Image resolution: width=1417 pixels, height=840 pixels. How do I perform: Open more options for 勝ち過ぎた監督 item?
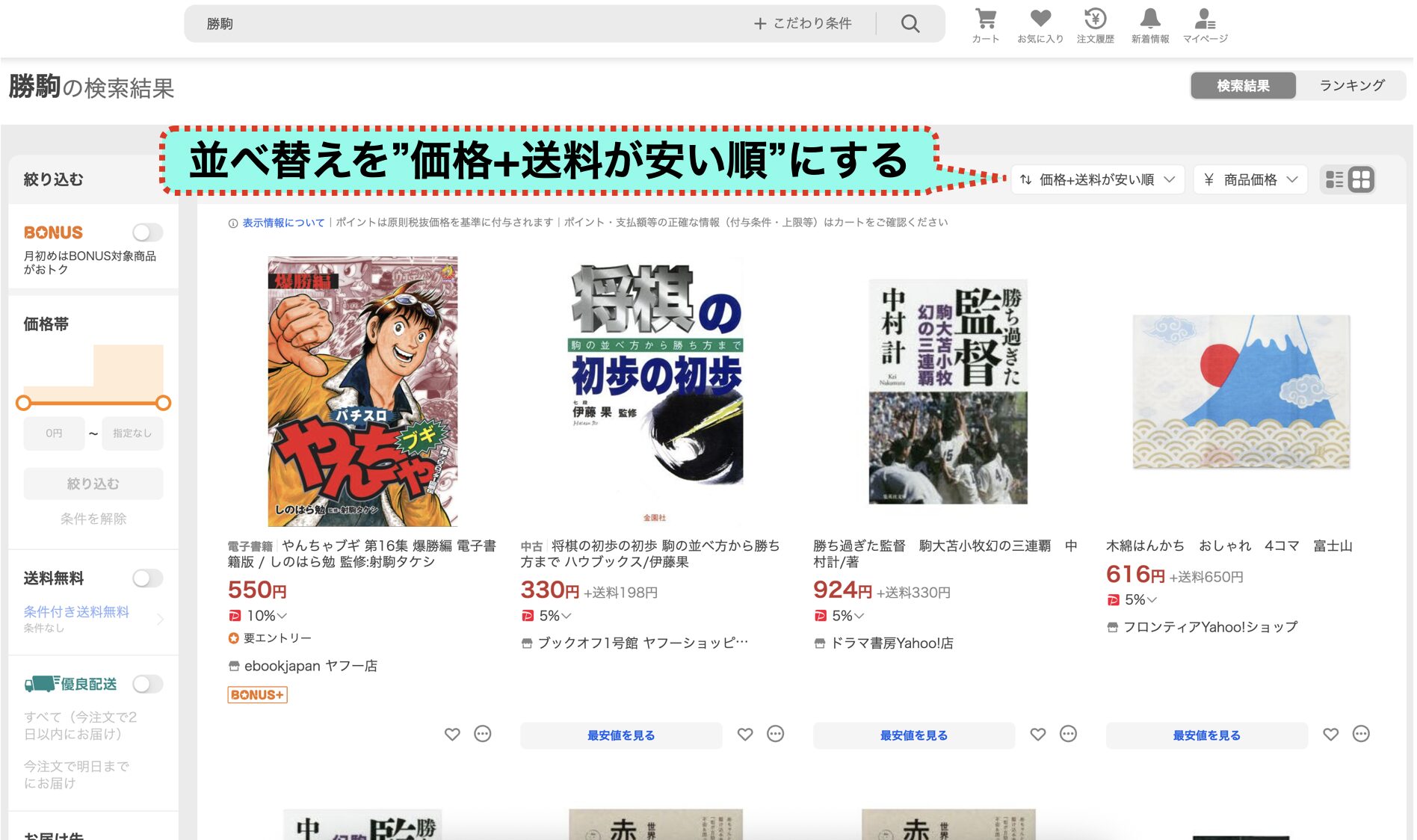pyautogui.click(x=1069, y=734)
